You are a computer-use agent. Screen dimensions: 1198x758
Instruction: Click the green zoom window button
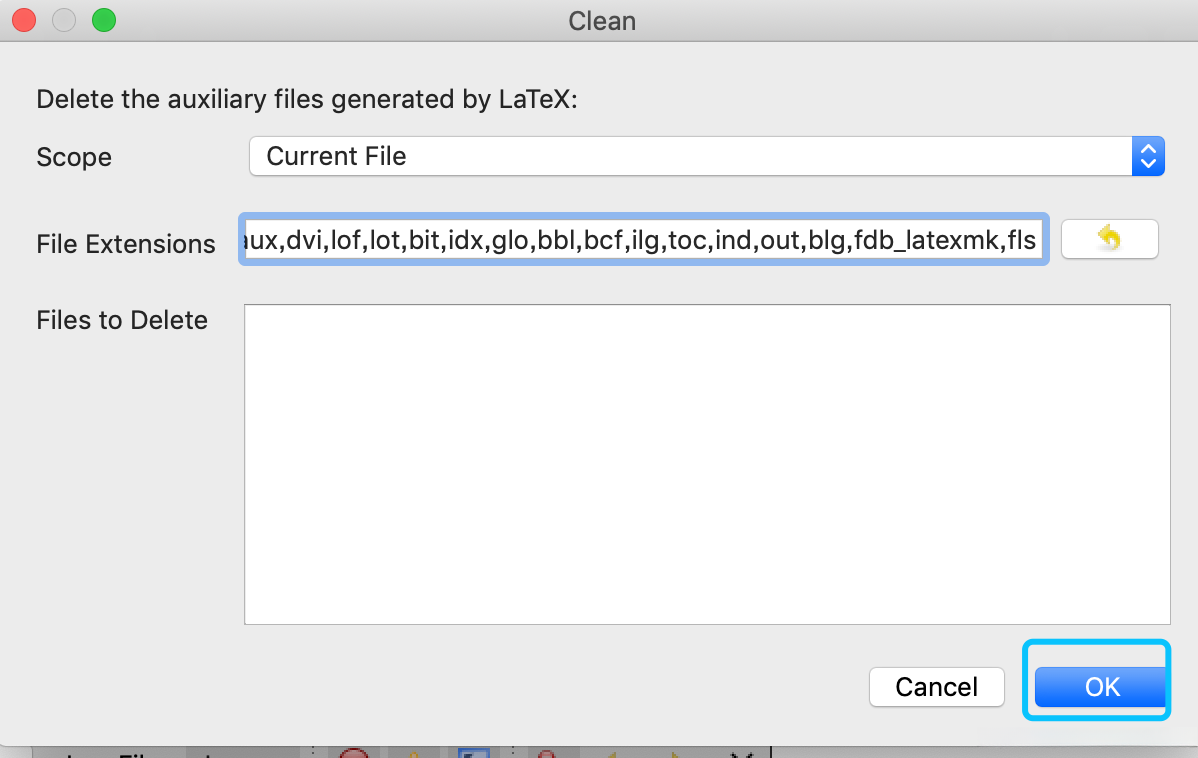click(x=103, y=20)
